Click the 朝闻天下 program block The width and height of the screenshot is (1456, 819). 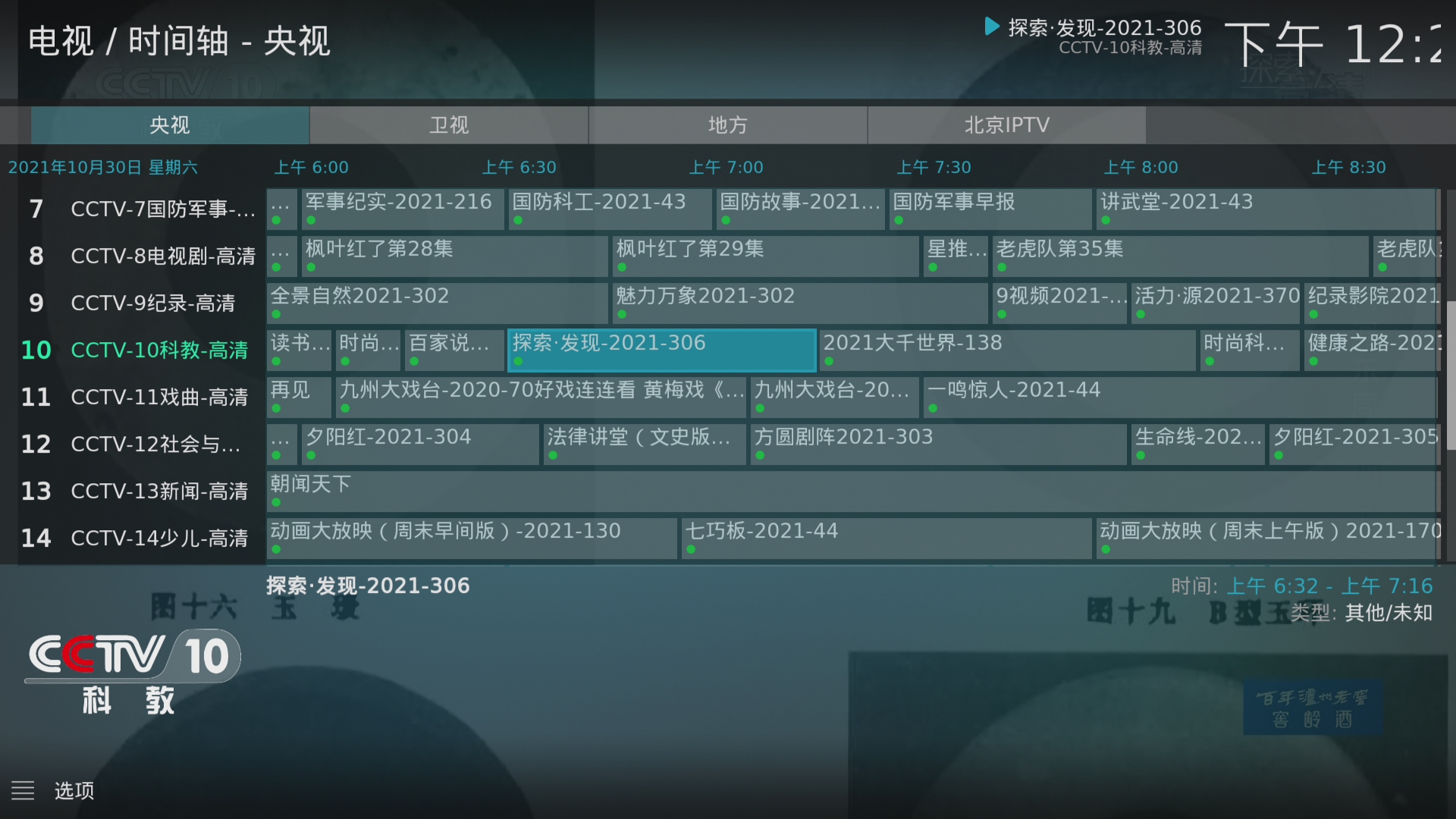click(531, 491)
